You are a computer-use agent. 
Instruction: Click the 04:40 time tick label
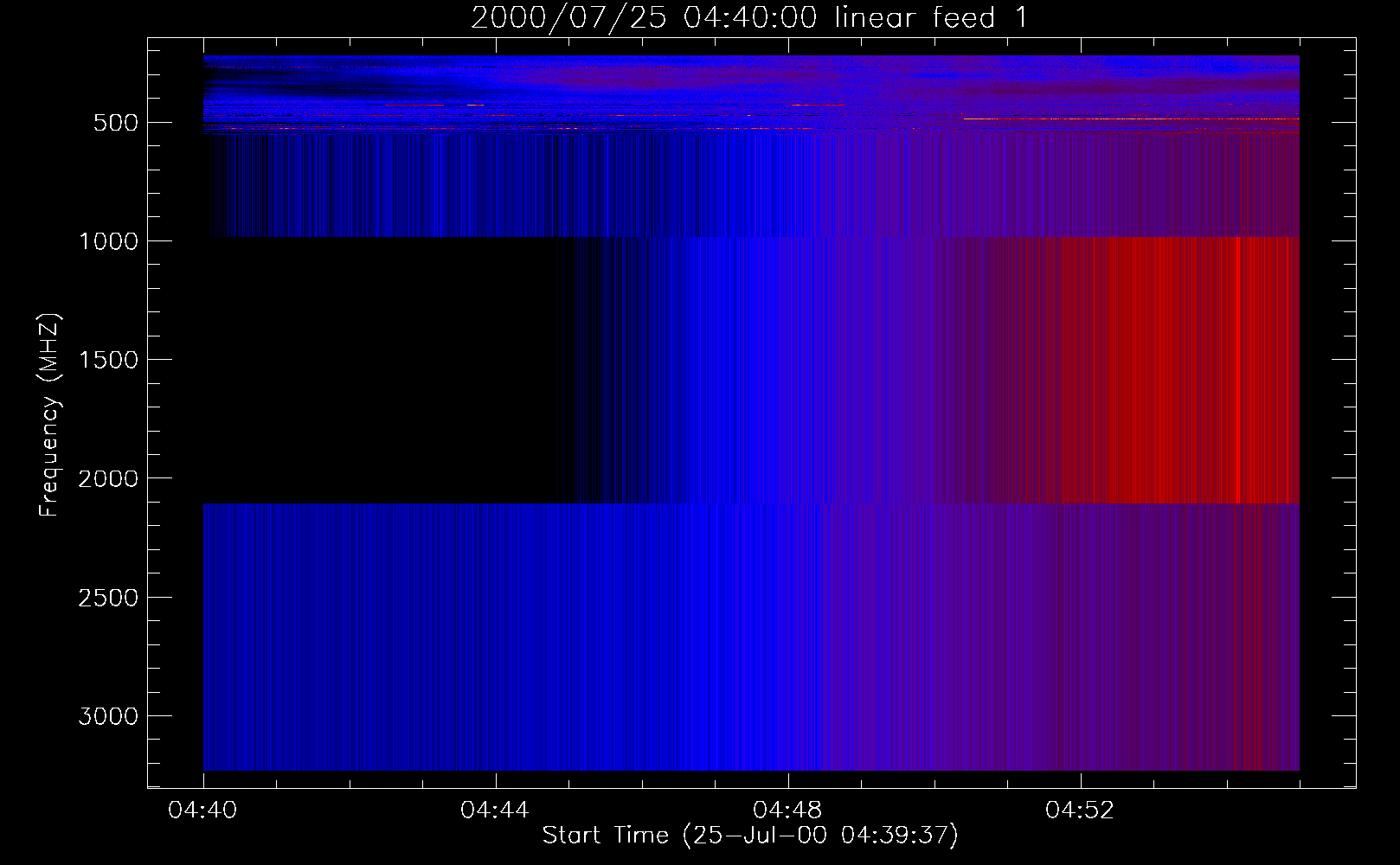pyautogui.click(x=202, y=811)
